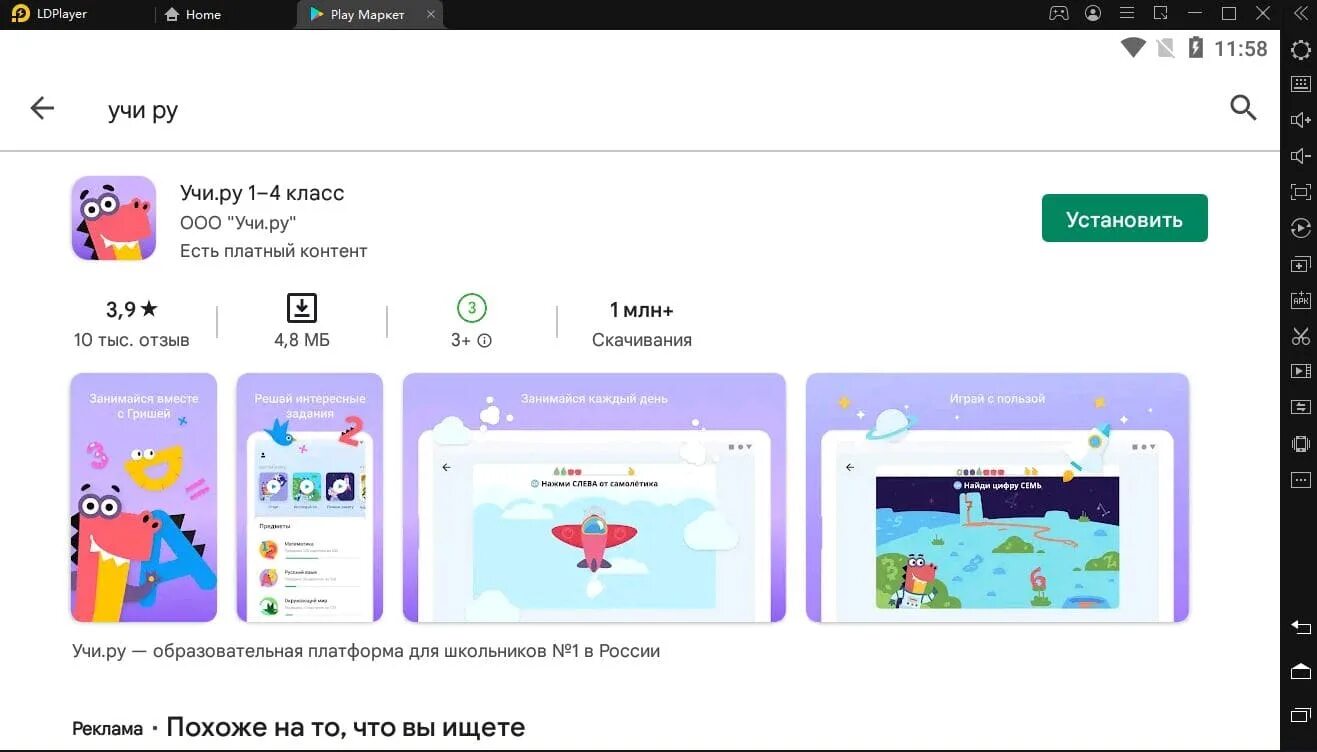Switch to the Home tab

(x=192, y=14)
